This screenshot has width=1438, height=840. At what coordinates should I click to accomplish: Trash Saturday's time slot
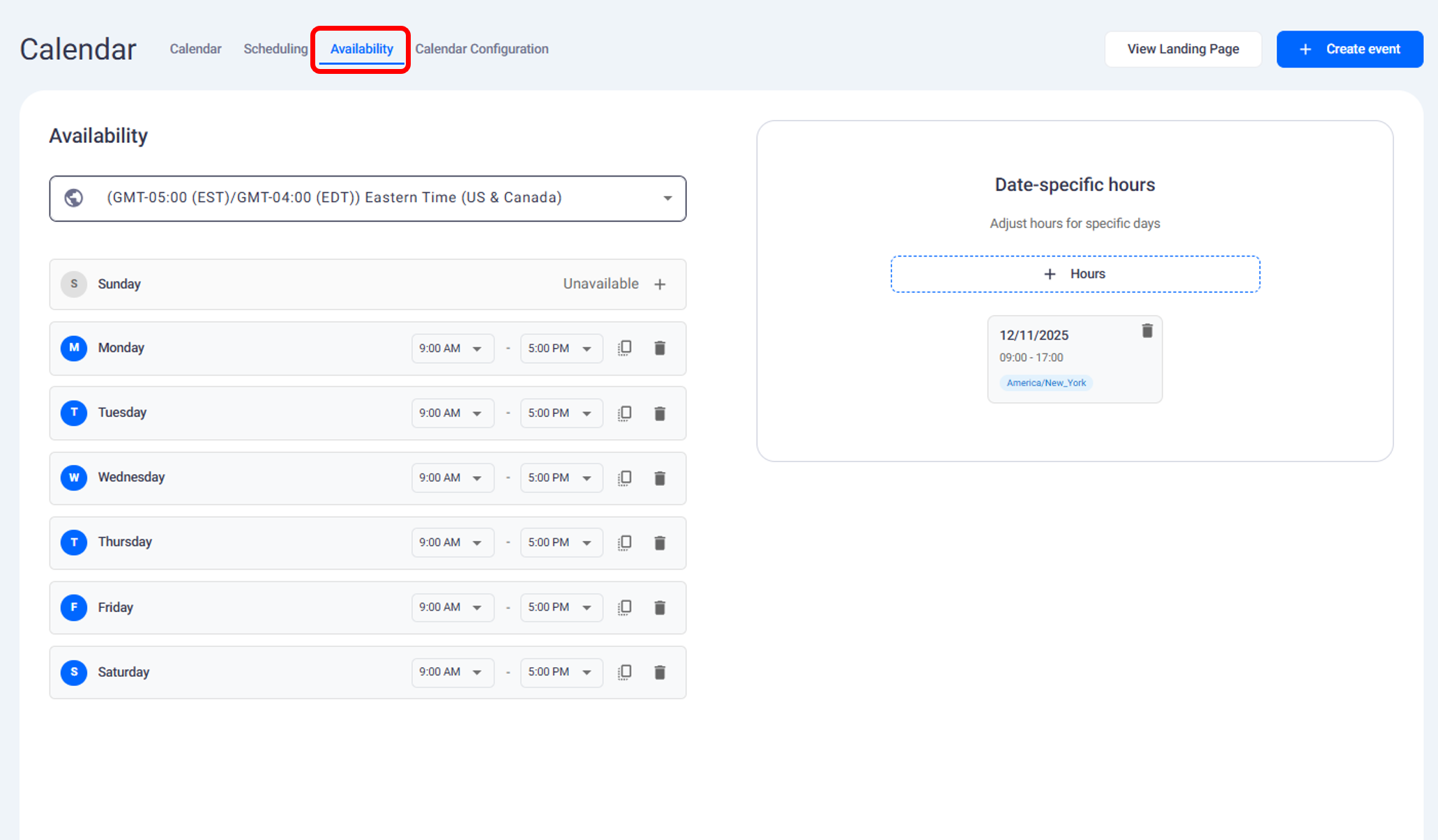[660, 672]
